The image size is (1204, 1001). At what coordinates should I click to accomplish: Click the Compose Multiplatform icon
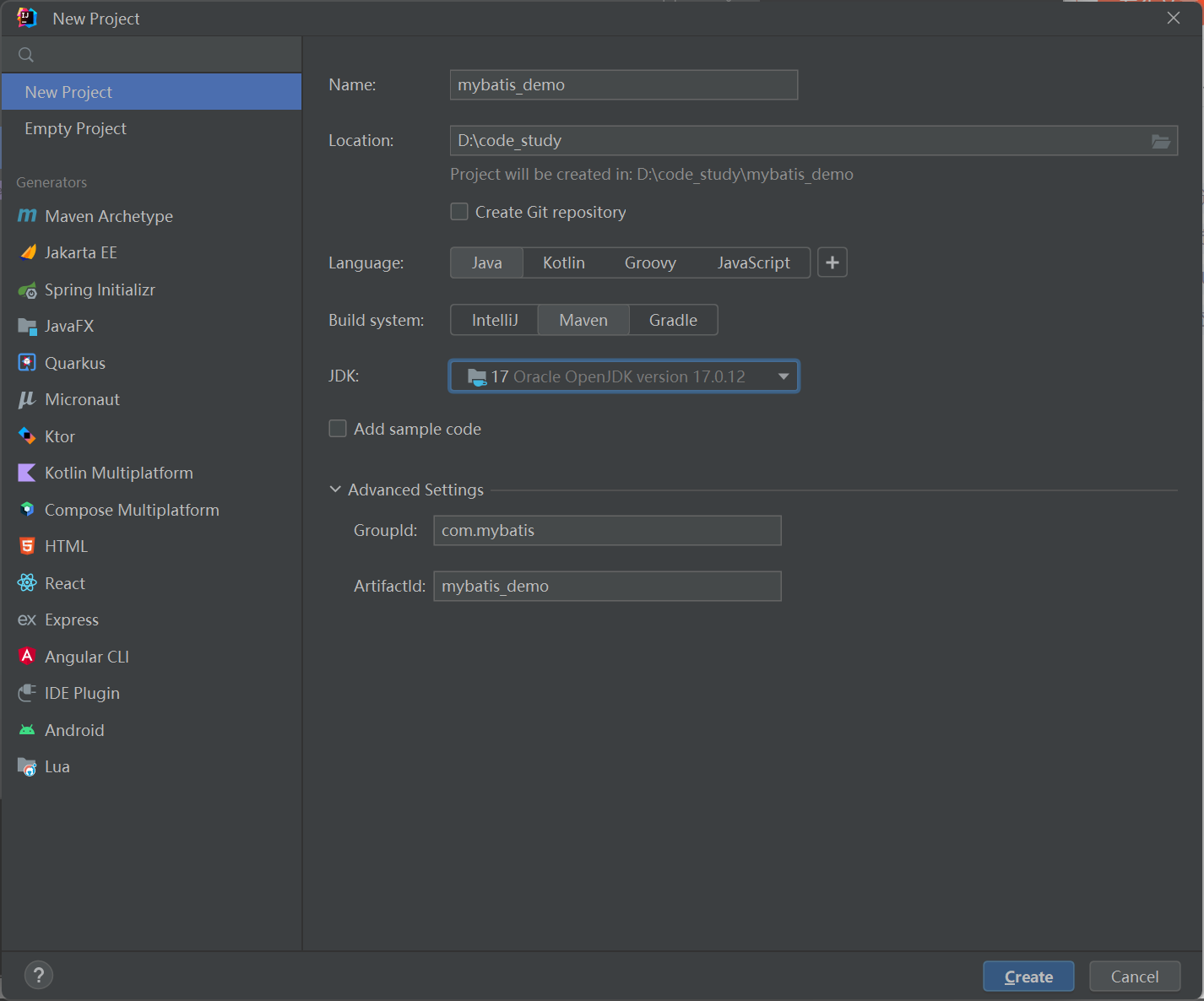coord(27,510)
